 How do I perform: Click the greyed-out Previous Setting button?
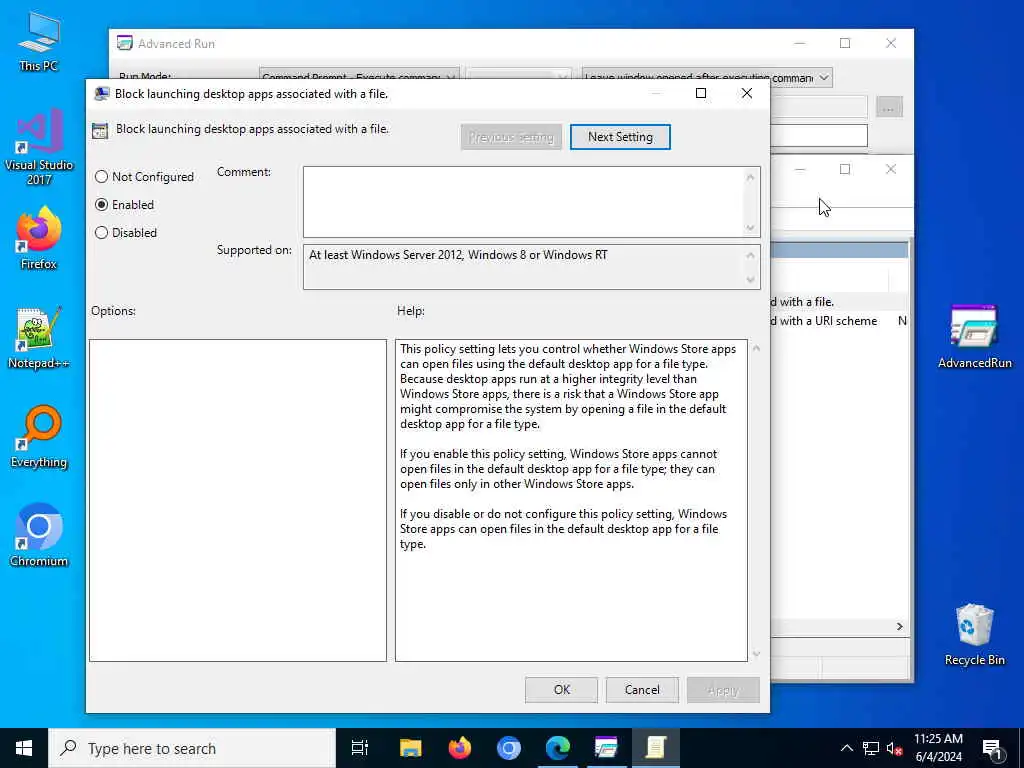pyautogui.click(x=511, y=137)
